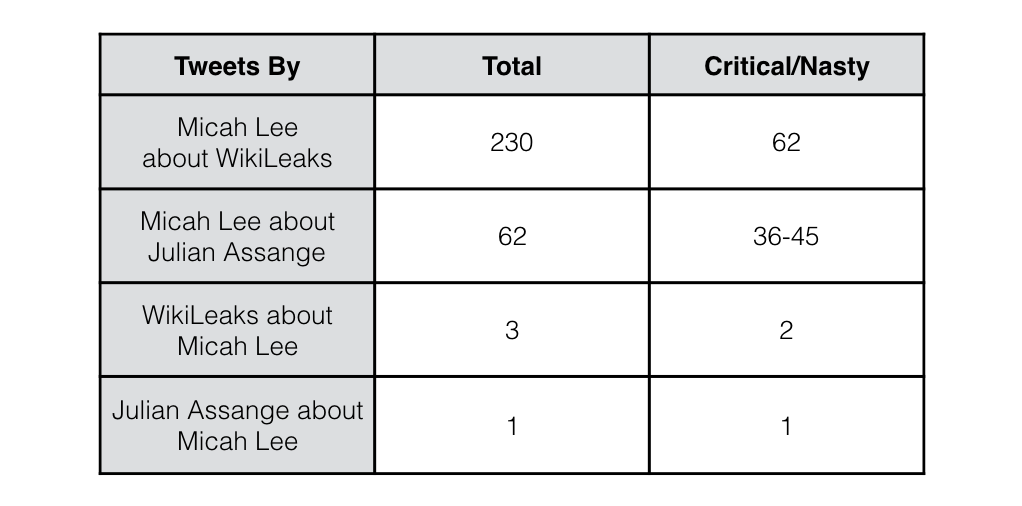Click Micah Lee text in the bottom row
The image size is (1022, 506).
tap(237, 441)
